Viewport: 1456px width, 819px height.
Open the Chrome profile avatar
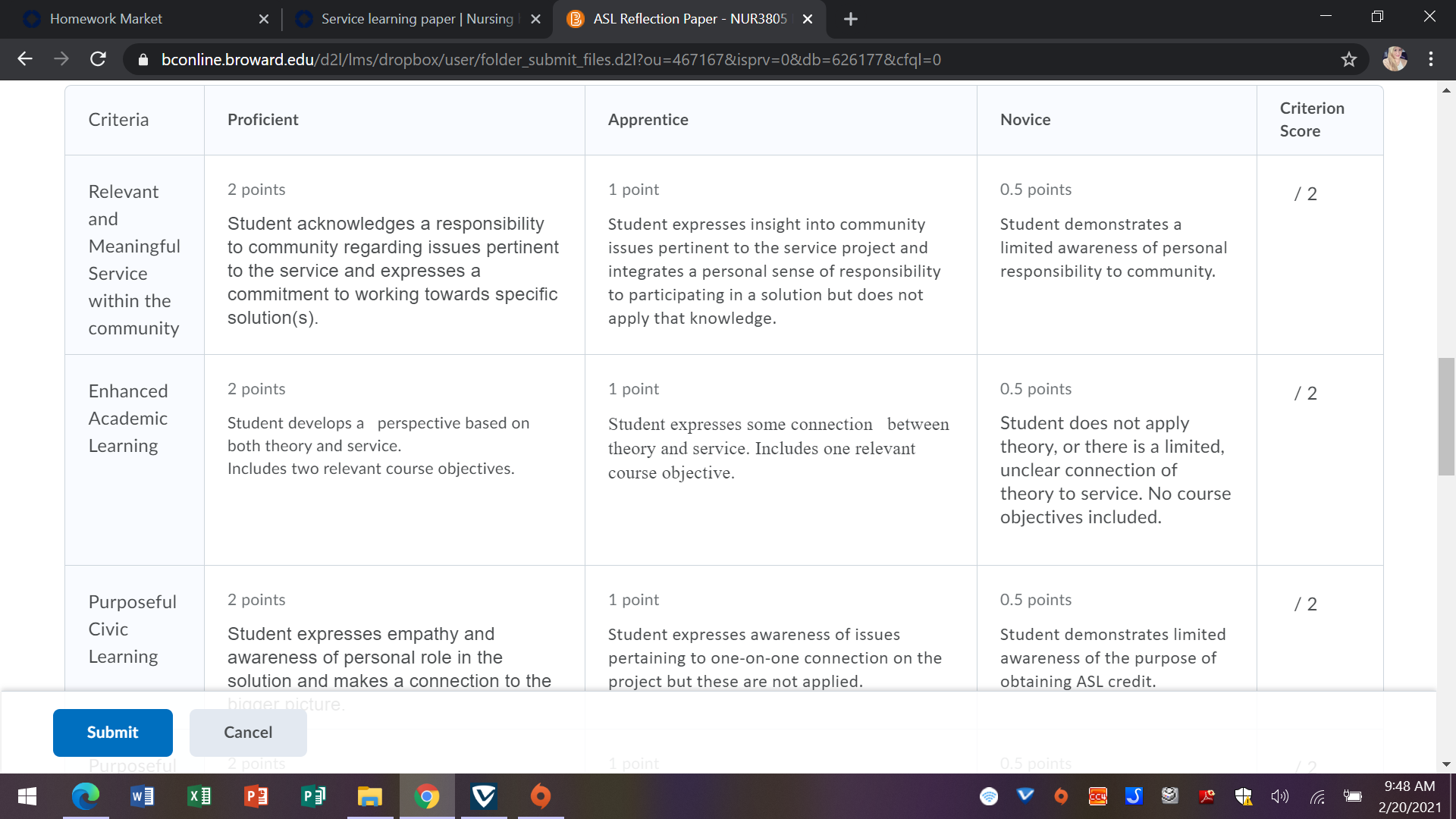1395,59
